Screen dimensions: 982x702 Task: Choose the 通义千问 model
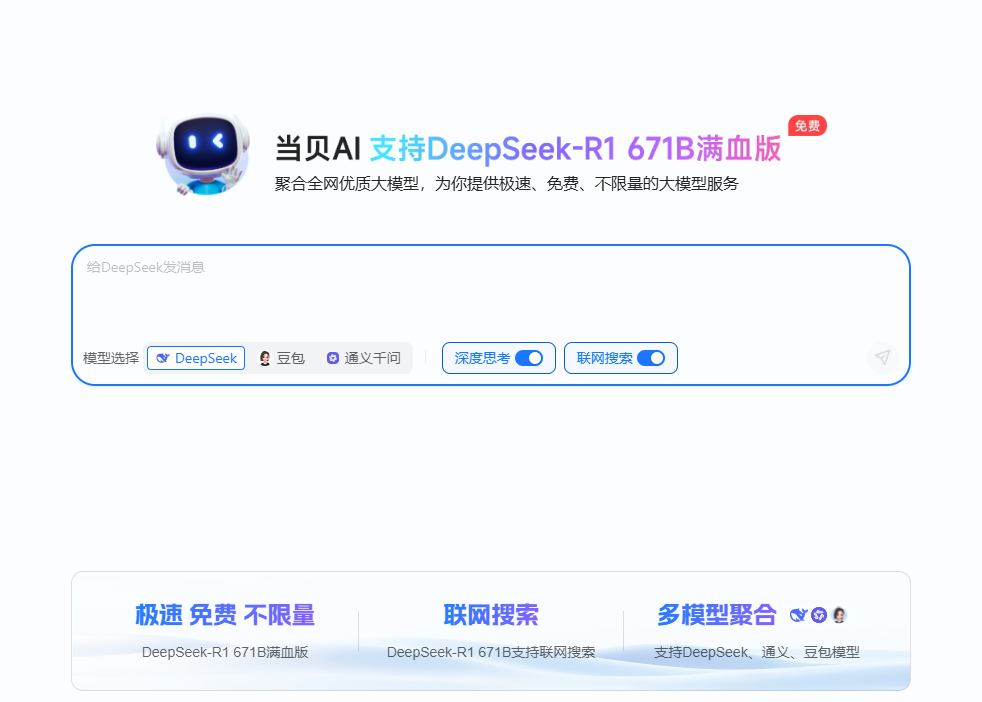click(363, 358)
